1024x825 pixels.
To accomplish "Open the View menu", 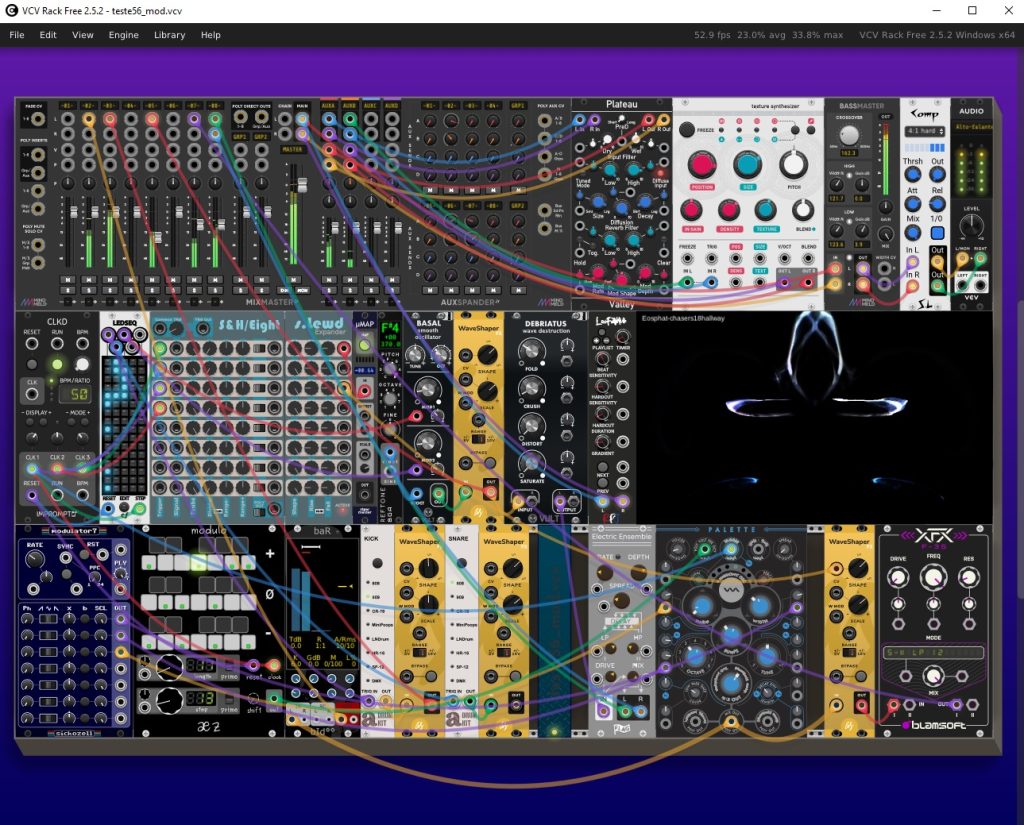I will pos(82,35).
